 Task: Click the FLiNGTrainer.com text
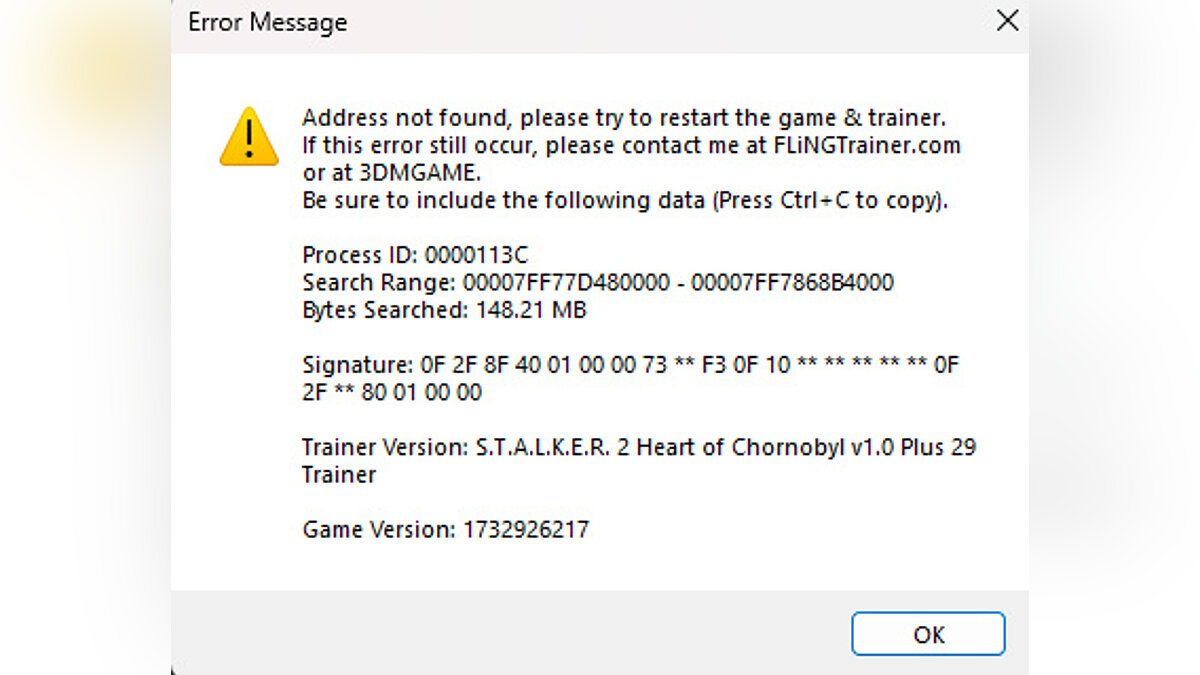pyautogui.click(x=866, y=145)
